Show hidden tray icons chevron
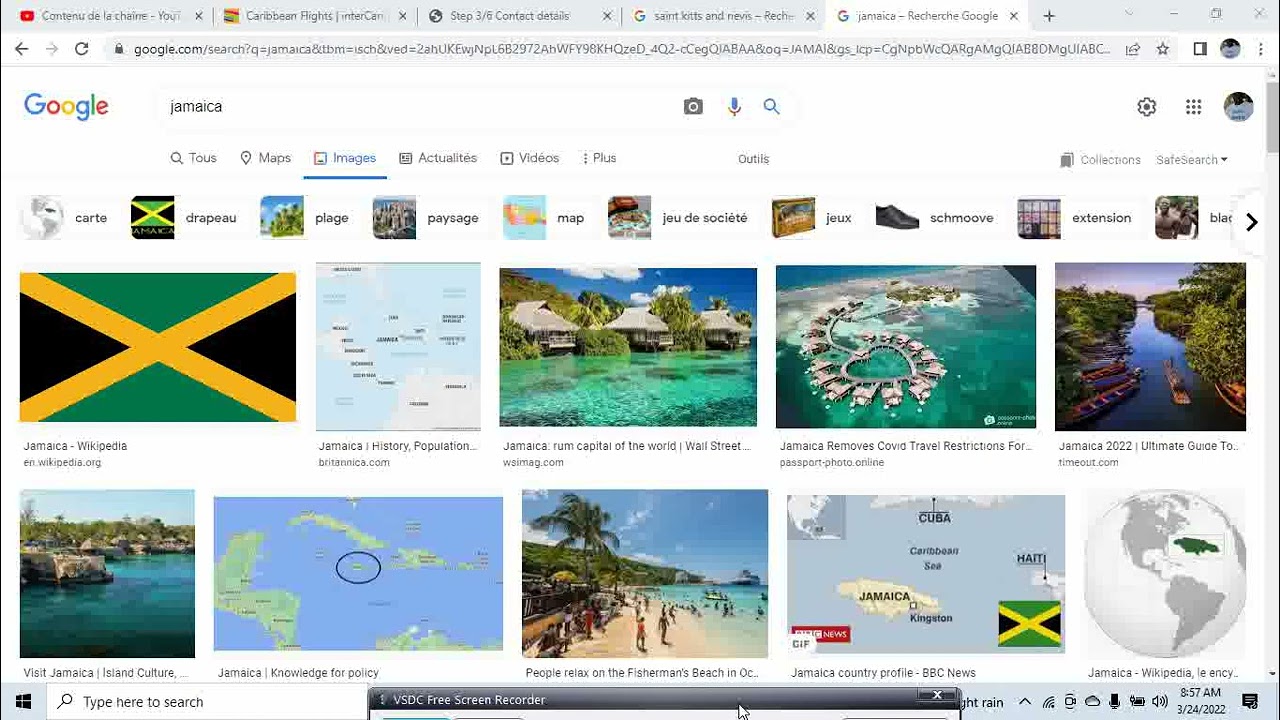Image resolution: width=1280 pixels, height=720 pixels. 1025,702
